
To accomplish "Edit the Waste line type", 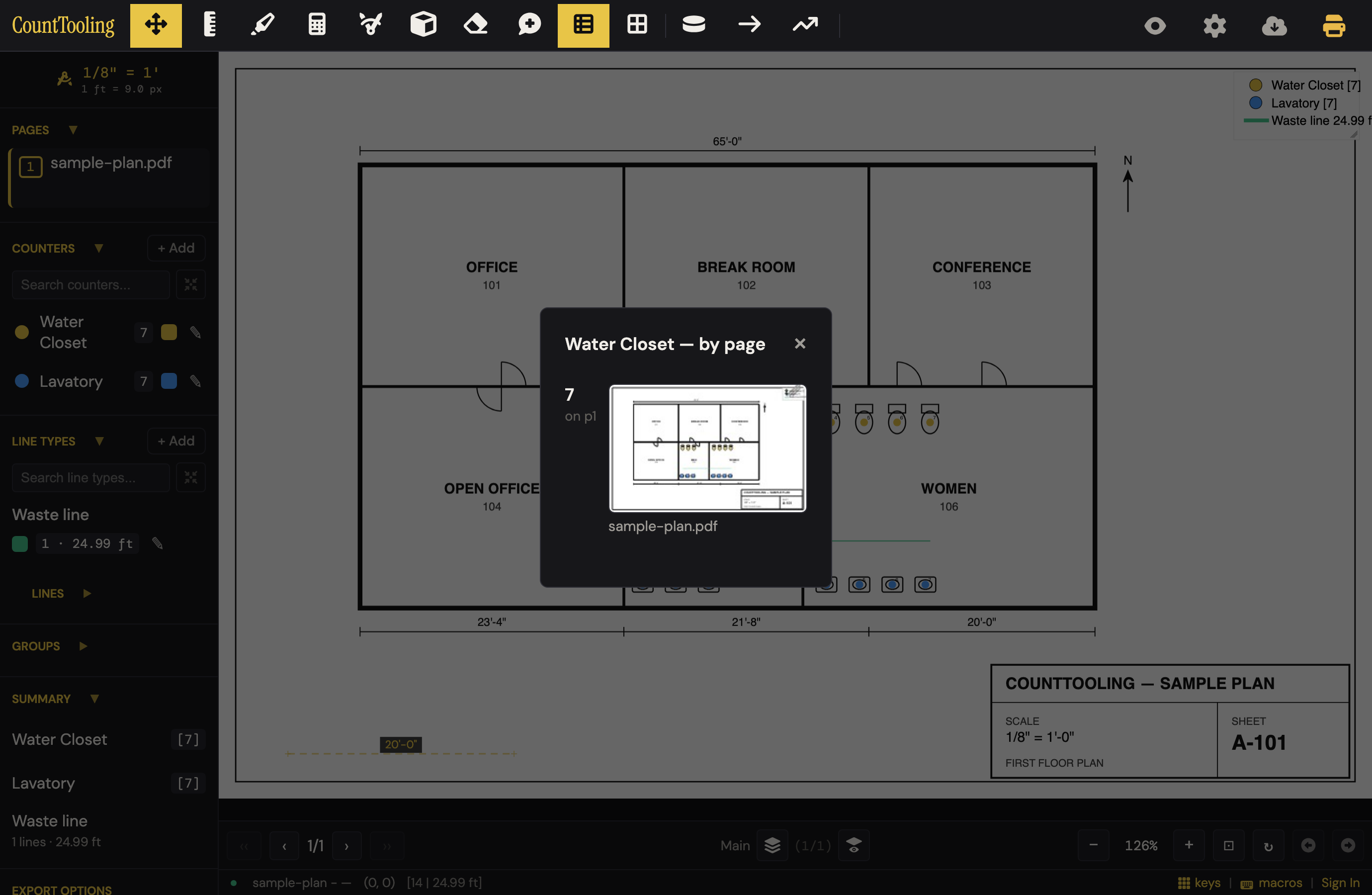I will click(x=157, y=543).
